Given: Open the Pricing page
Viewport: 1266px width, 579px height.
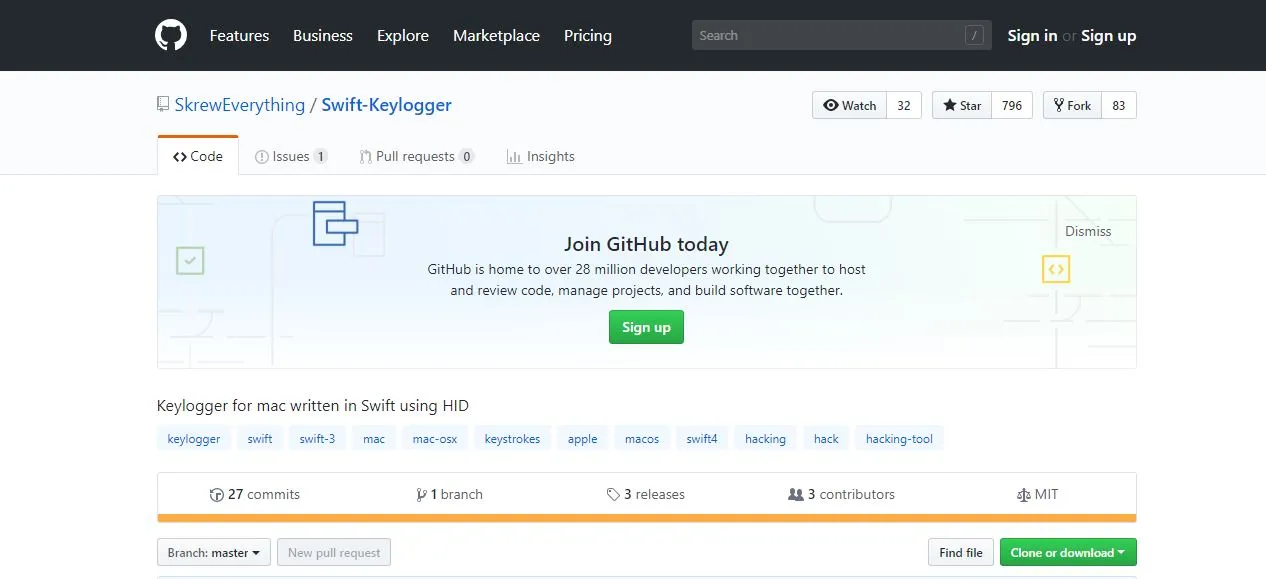Looking at the screenshot, I should (x=588, y=35).
